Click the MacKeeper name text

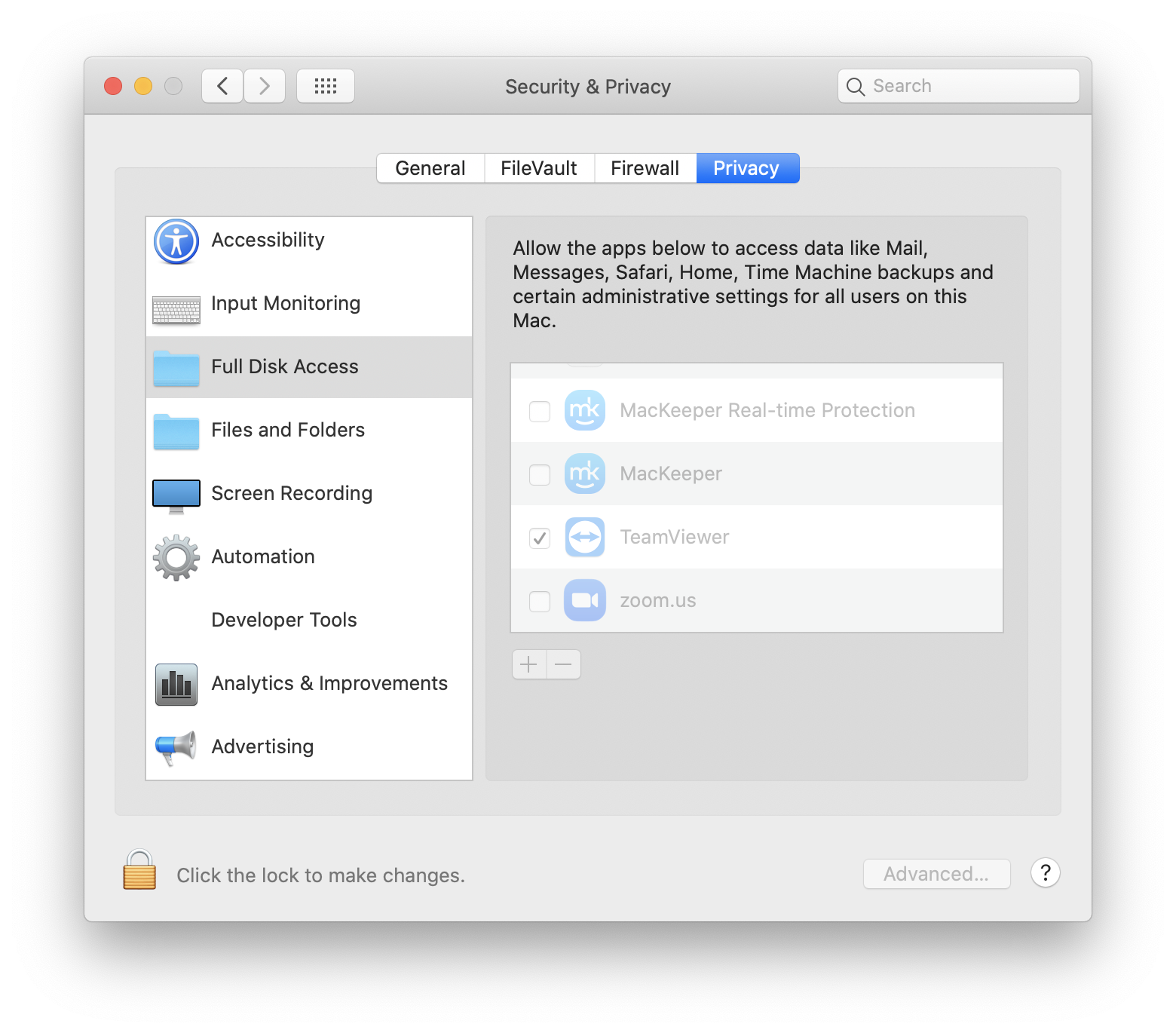[x=671, y=474]
